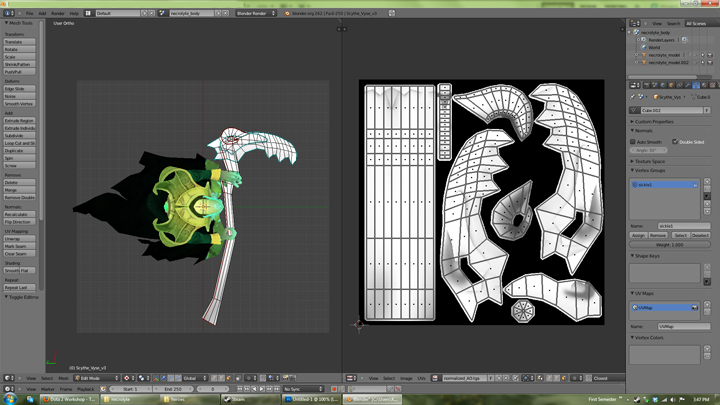Click the UV map Name field
Image resolution: width=720 pixels, height=405 pixels.
pos(683,326)
